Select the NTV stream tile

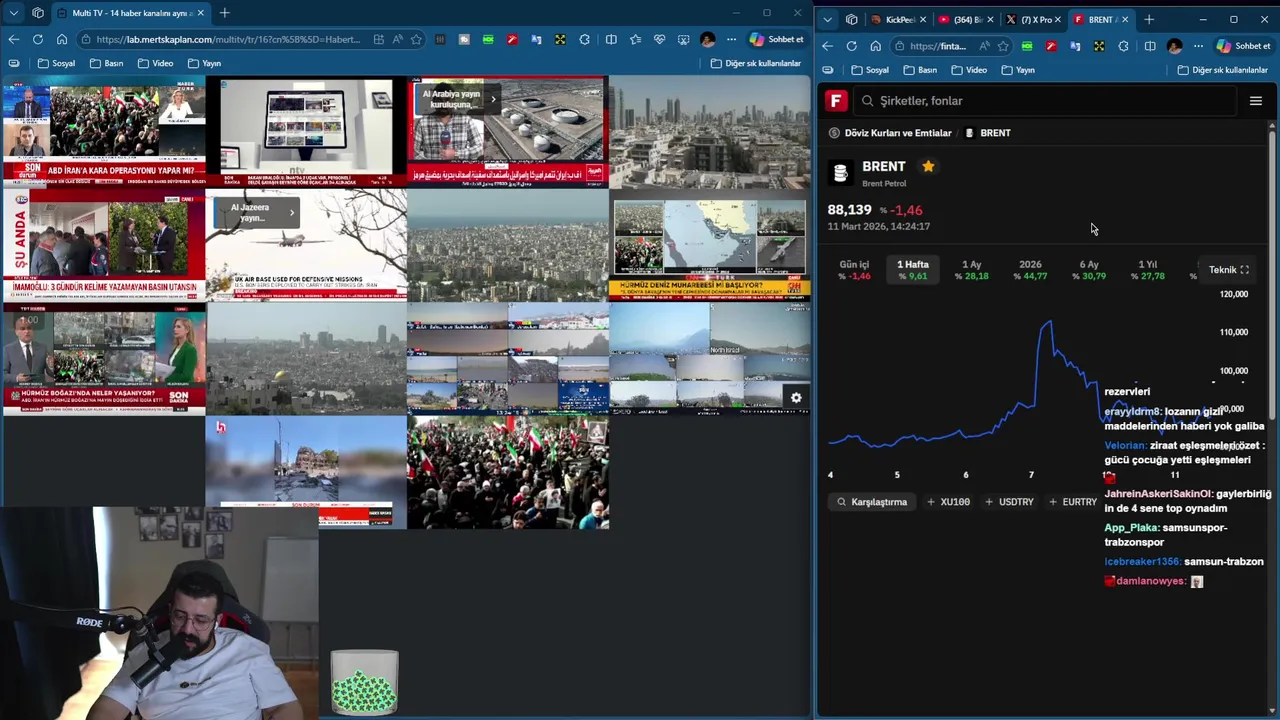[x=306, y=132]
